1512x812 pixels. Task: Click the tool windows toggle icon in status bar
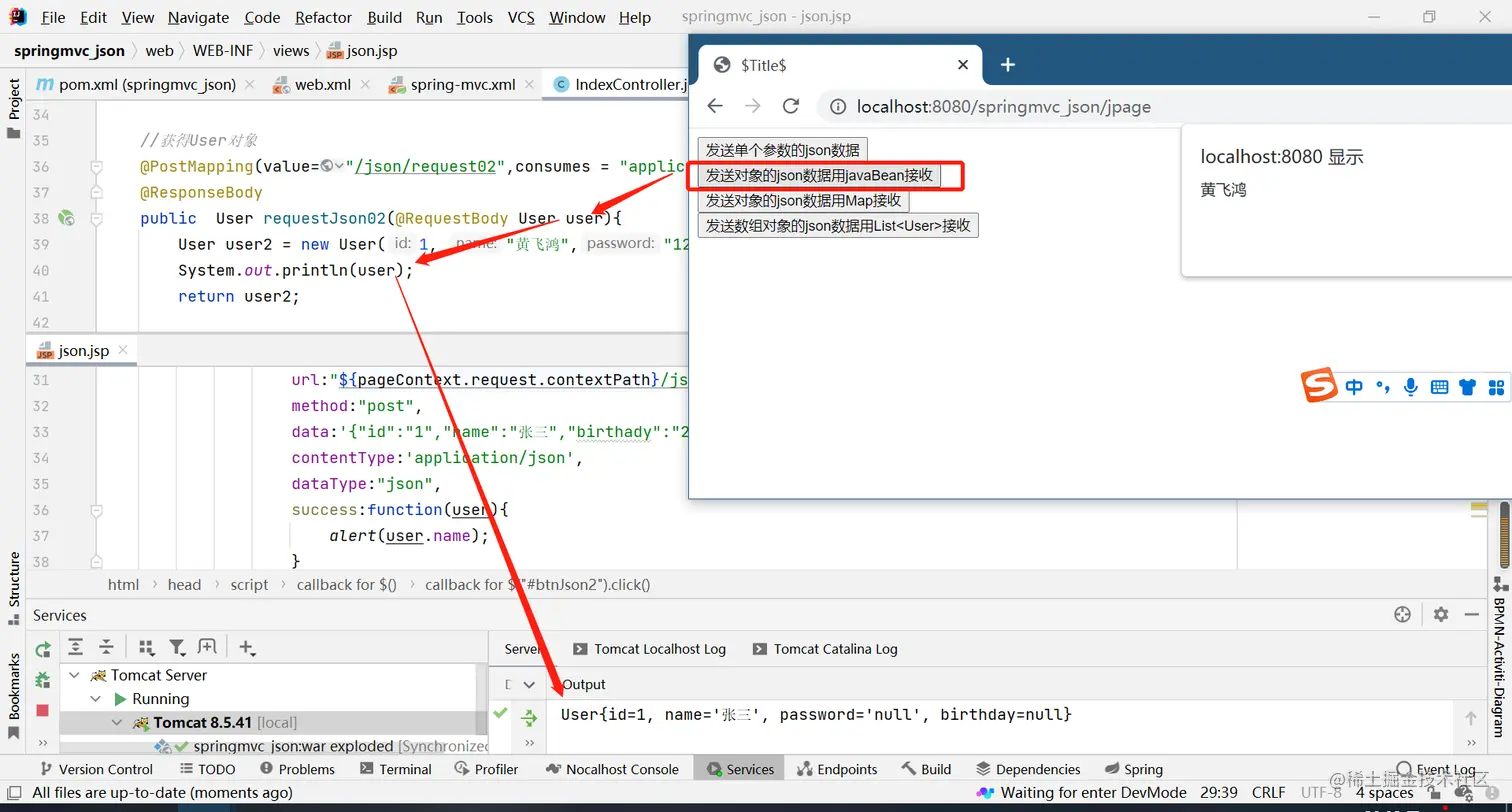click(14, 793)
